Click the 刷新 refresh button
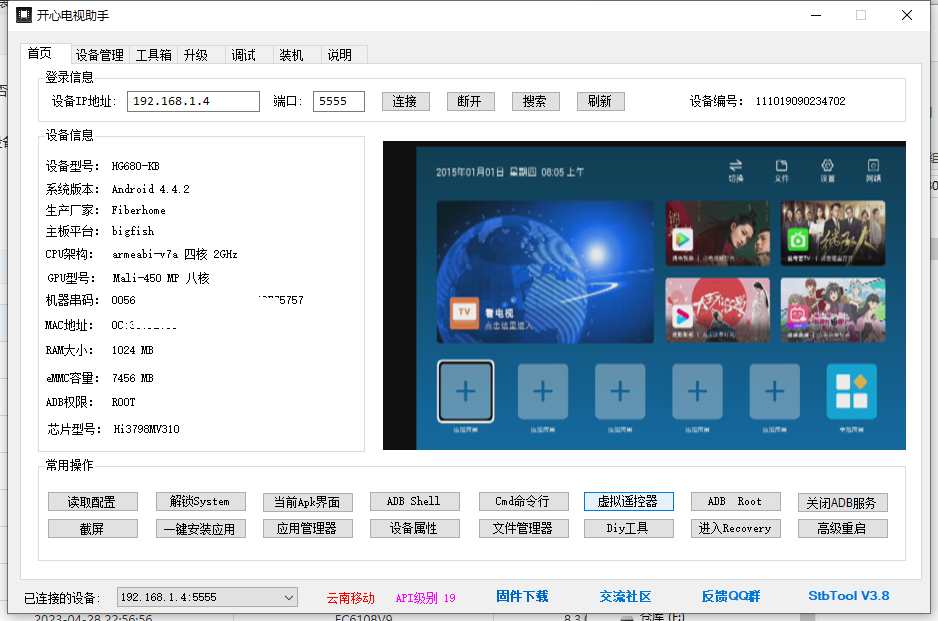This screenshot has width=938, height=621. tap(601, 101)
